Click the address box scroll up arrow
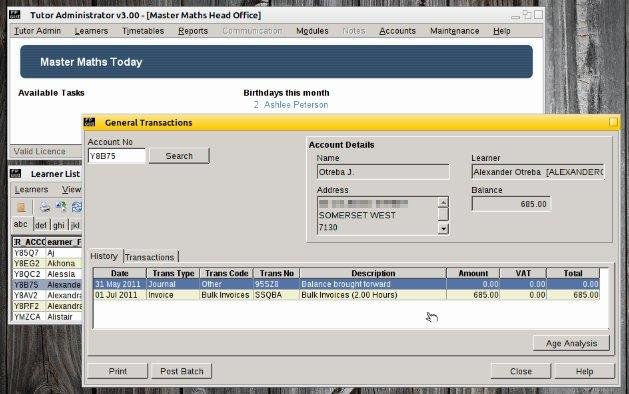Screen dimensions: 629x394 coord(443,202)
